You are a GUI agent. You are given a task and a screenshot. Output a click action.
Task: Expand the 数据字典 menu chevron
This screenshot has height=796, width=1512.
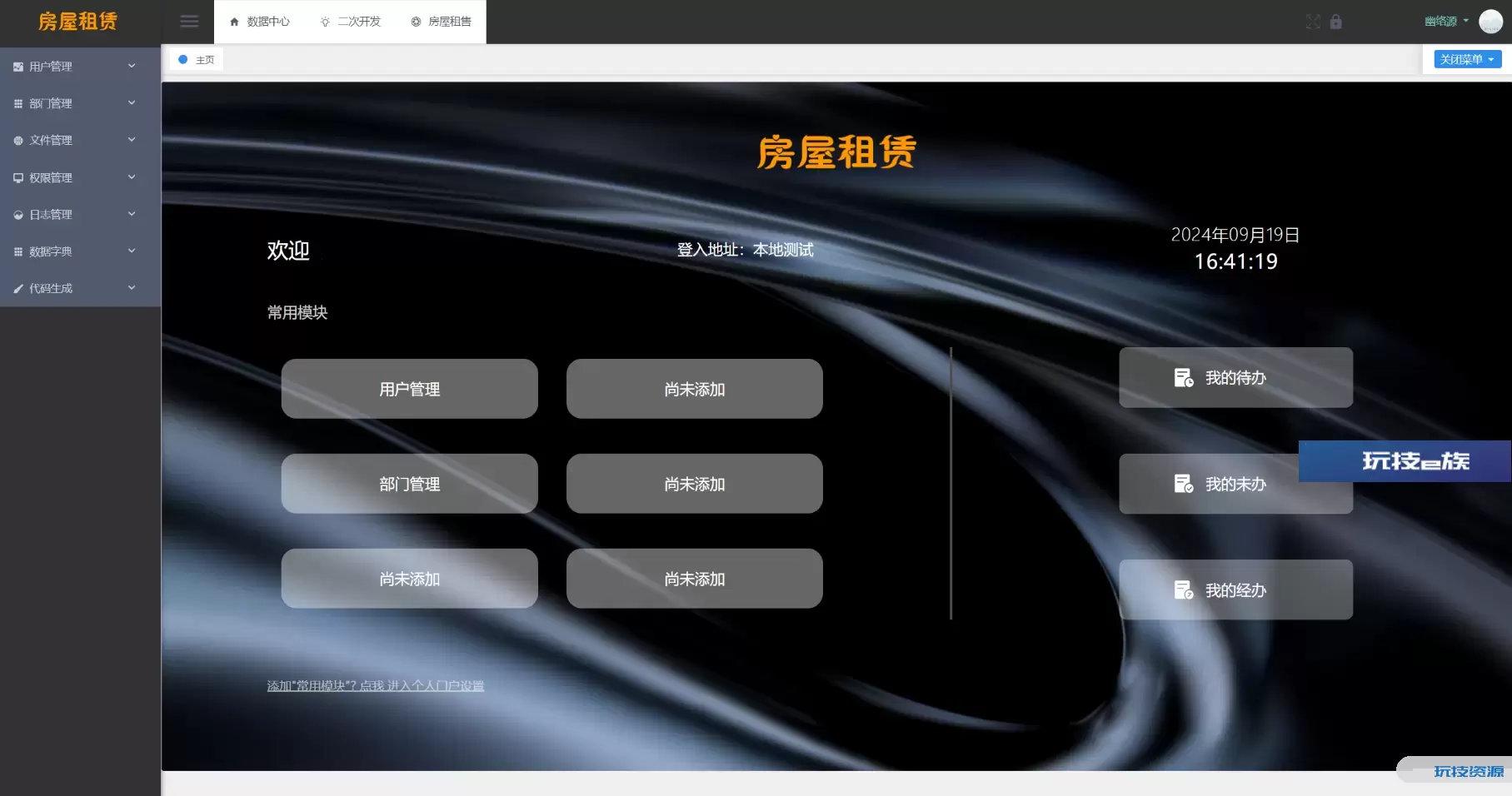click(x=132, y=251)
